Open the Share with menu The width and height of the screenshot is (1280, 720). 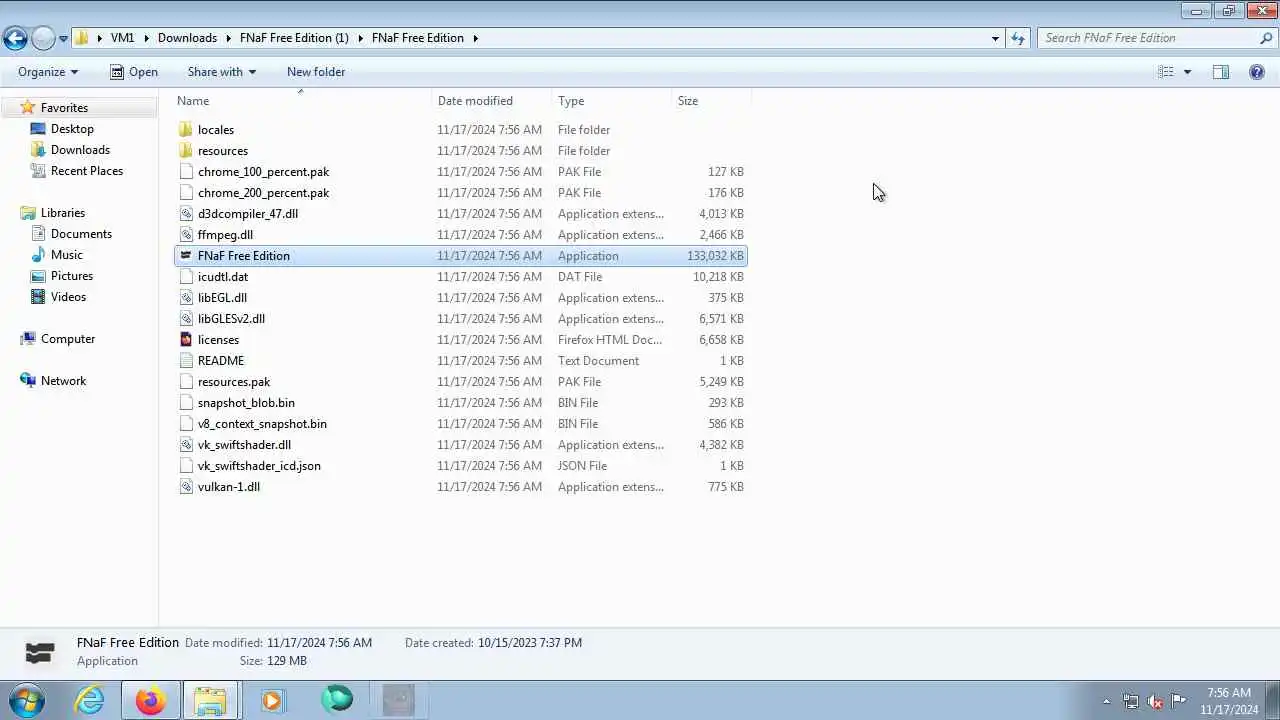click(221, 72)
